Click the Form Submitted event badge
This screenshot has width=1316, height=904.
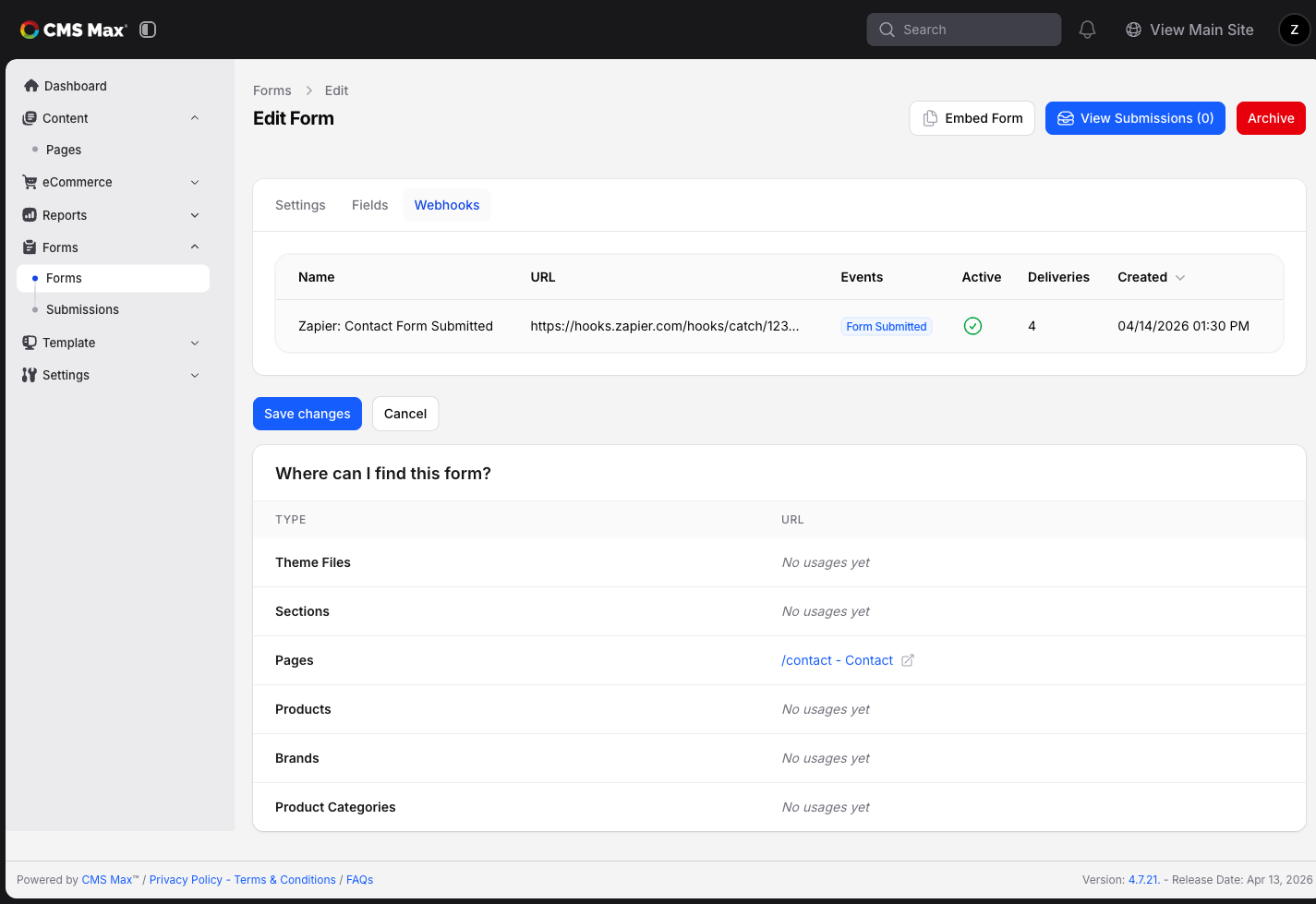(x=887, y=326)
